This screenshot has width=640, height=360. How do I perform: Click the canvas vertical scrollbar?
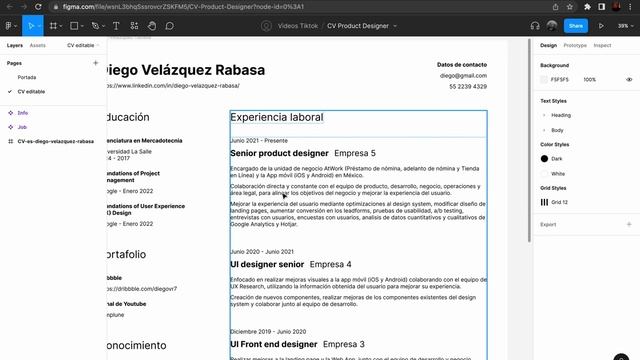click(529, 141)
